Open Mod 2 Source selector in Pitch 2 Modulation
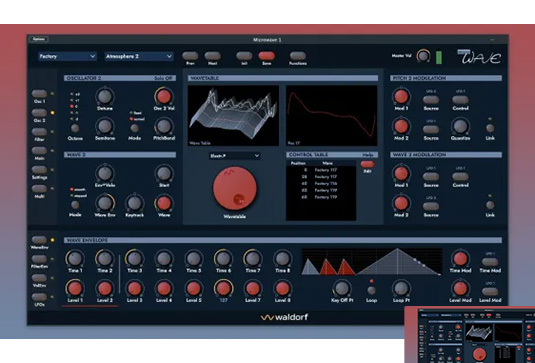Screen dimensions: 535x363 [x=431, y=129]
